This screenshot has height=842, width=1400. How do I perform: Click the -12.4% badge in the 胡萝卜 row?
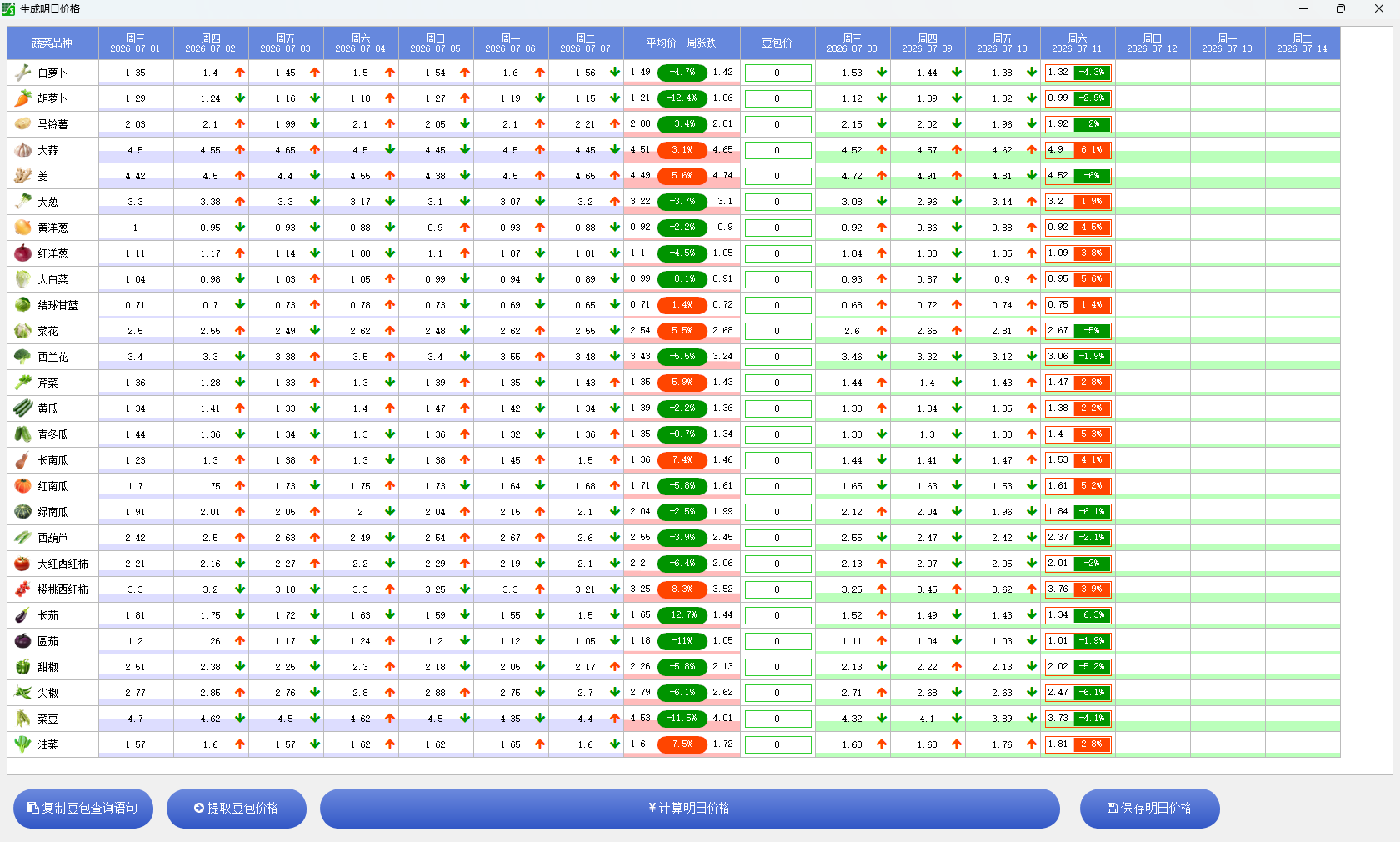click(682, 98)
